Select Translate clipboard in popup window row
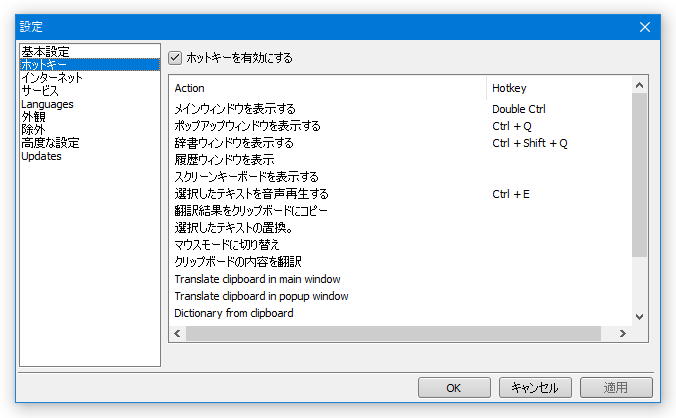The width and height of the screenshot is (676, 418). pyautogui.click(x=401, y=296)
